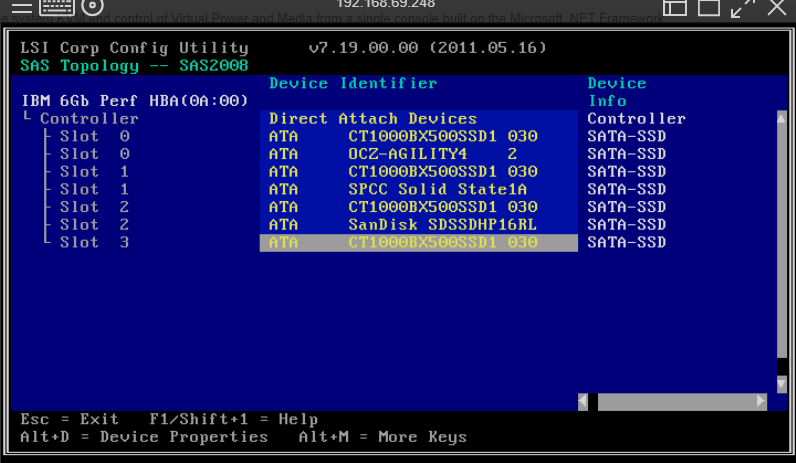This screenshot has height=463, width=796.
Task: Click the horizontal scrollbar left arrow
Action: tap(583, 402)
